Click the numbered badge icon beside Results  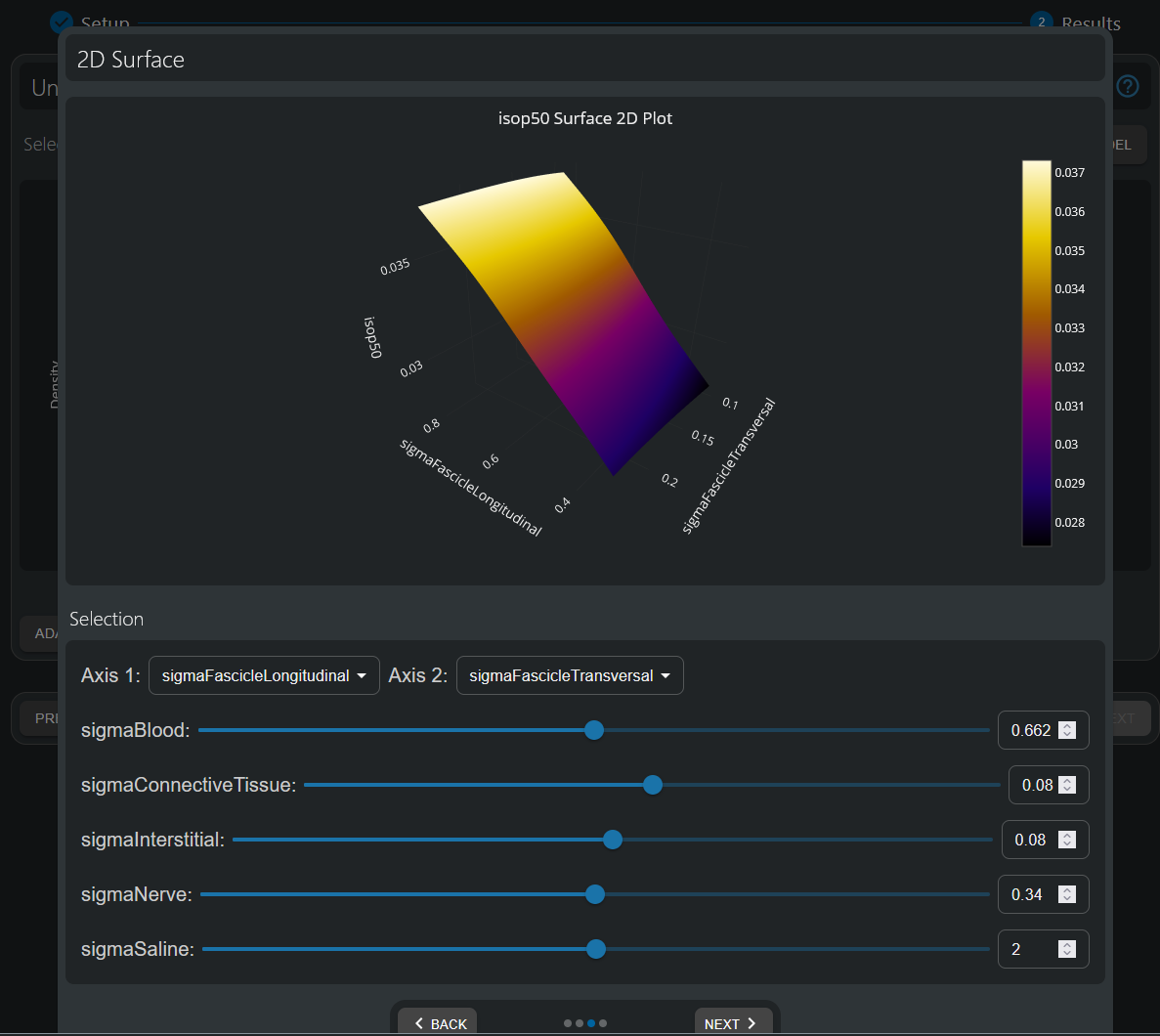(1041, 22)
